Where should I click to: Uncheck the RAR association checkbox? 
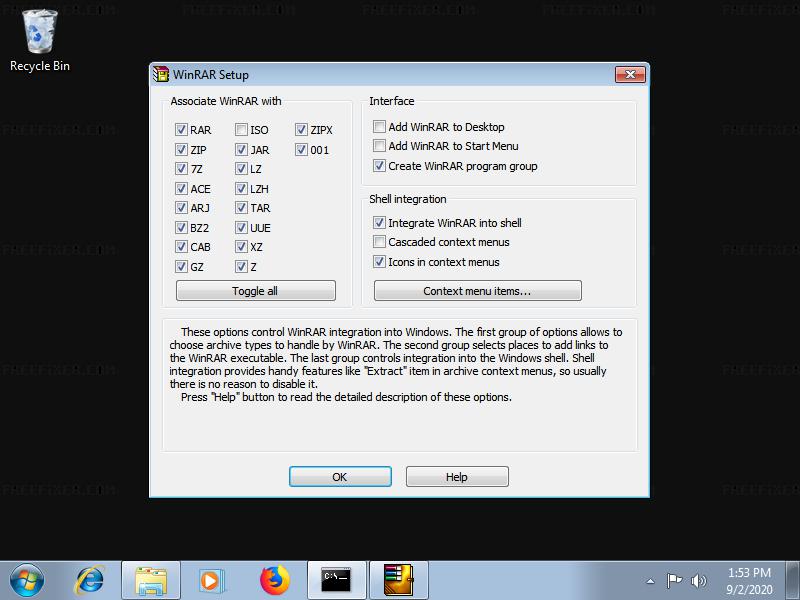181,130
